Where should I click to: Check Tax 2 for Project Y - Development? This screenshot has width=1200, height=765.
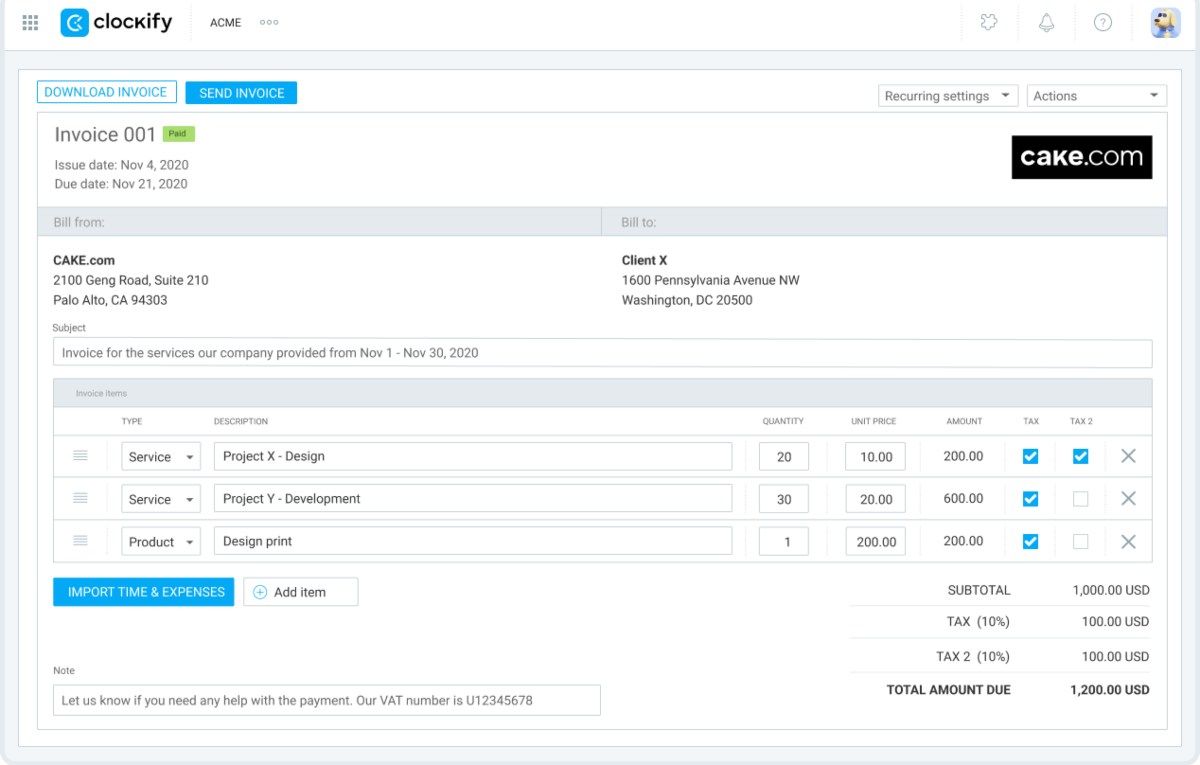(x=1080, y=499)
